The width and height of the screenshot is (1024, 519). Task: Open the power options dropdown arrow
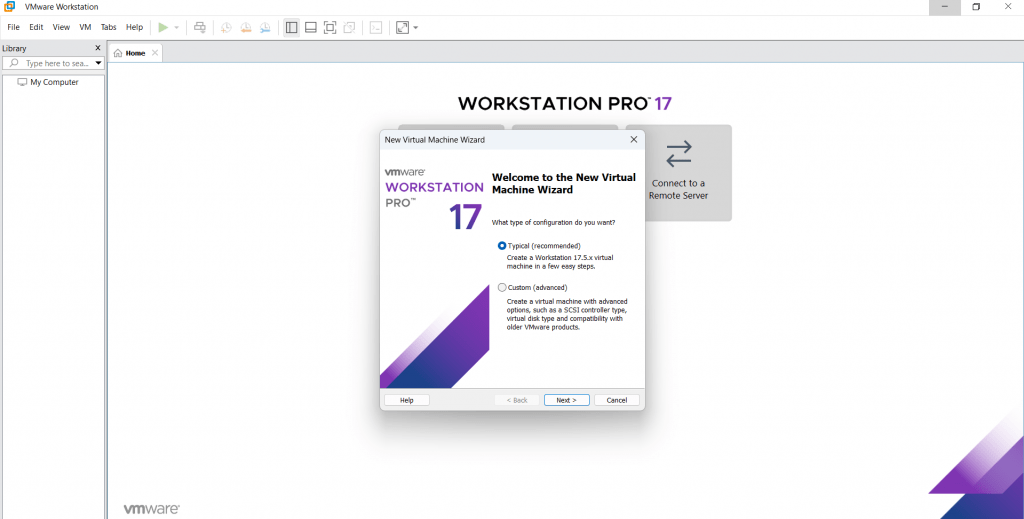176,27
